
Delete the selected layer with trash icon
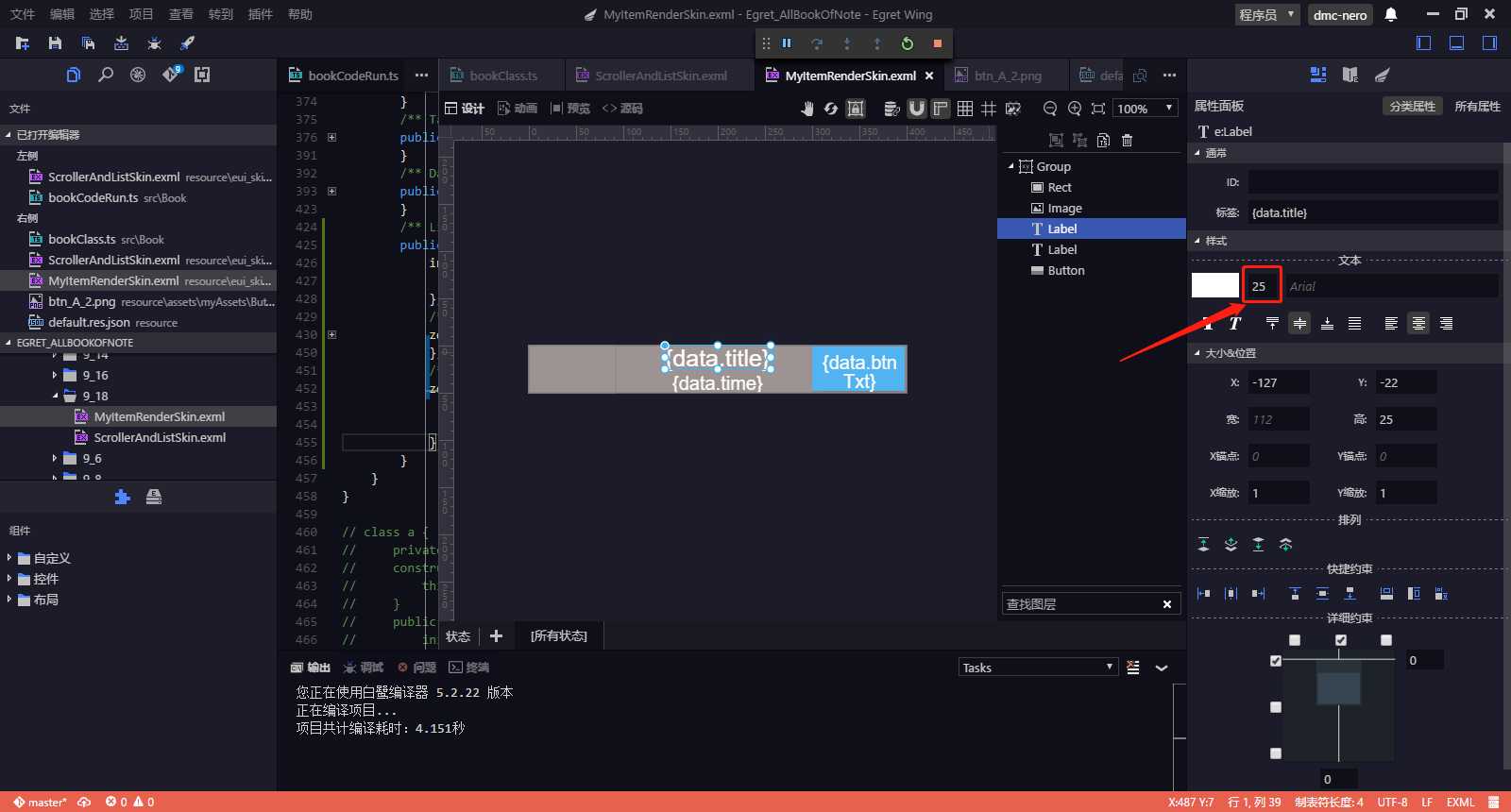pos(1127,141)
